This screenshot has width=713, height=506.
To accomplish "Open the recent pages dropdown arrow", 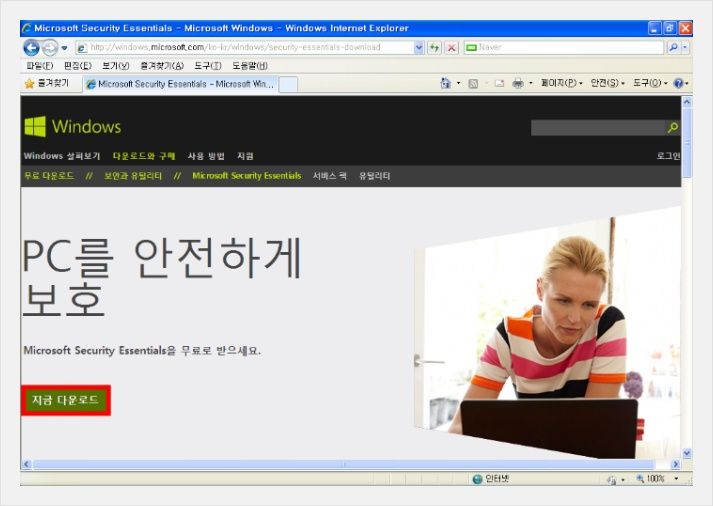I will [x=64, y=48].
